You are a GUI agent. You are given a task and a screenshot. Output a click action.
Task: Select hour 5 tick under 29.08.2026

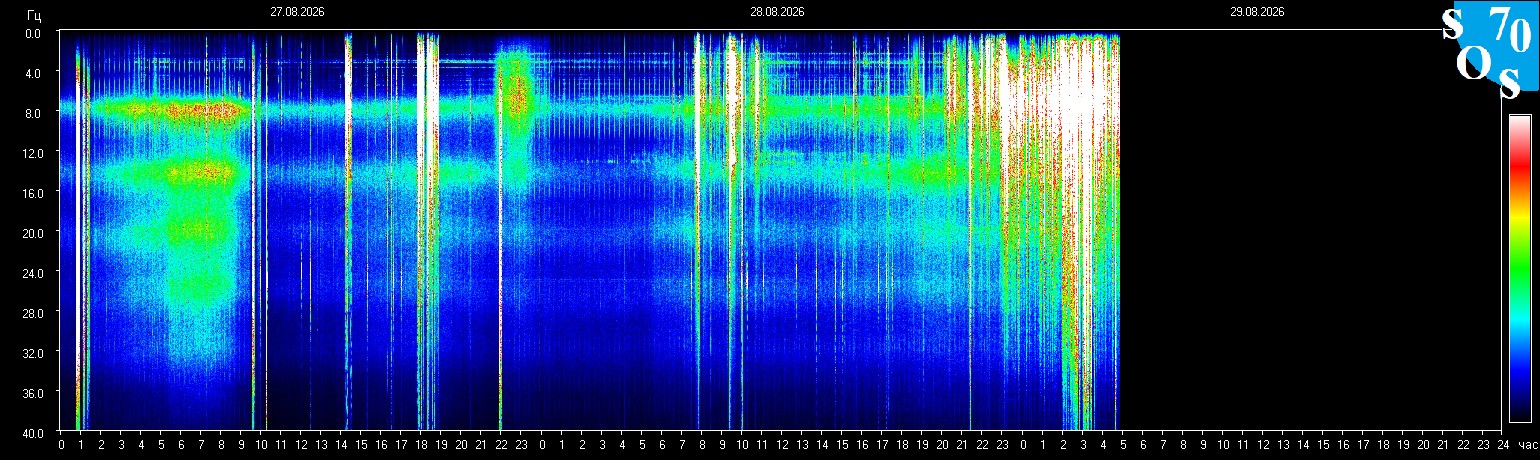coord(1122,445)
